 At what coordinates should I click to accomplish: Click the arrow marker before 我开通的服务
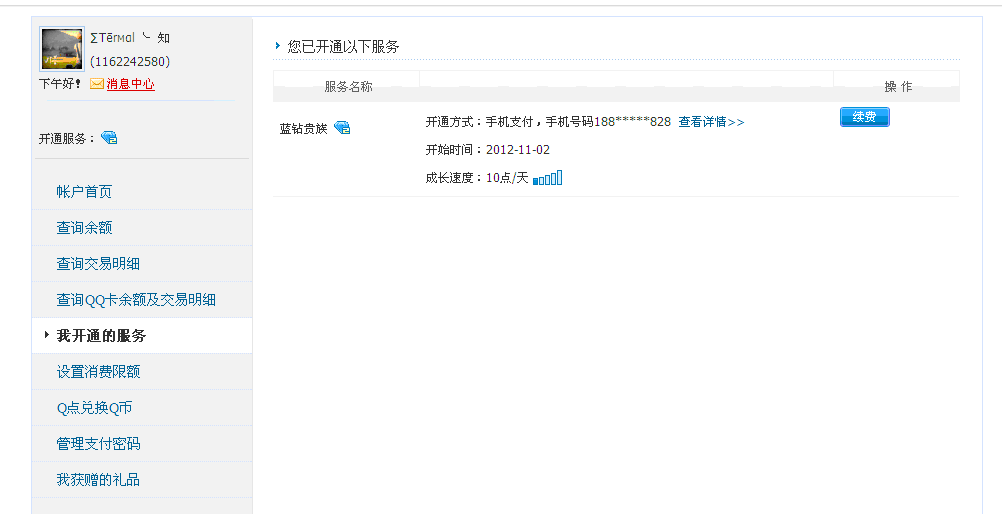47,334
